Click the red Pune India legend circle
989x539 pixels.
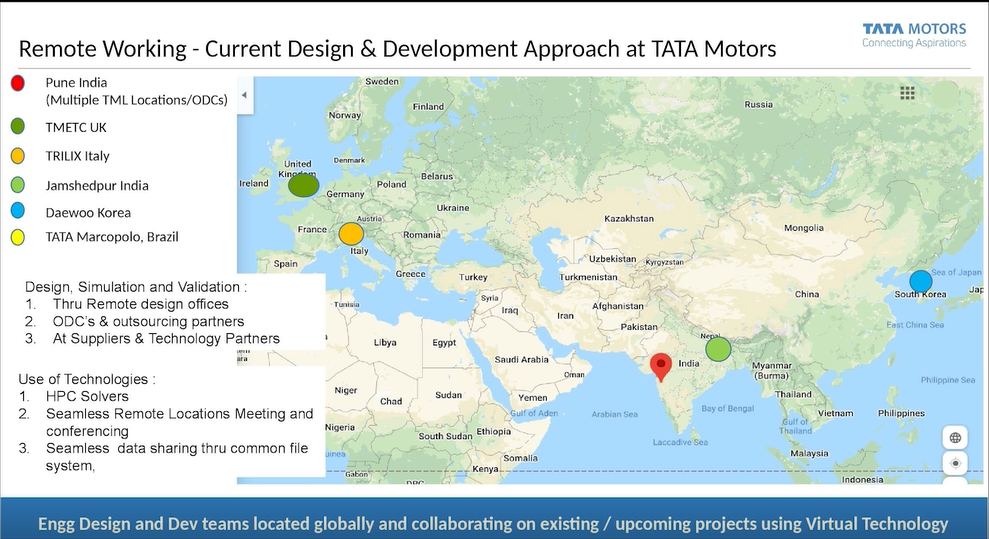point(18,84)
